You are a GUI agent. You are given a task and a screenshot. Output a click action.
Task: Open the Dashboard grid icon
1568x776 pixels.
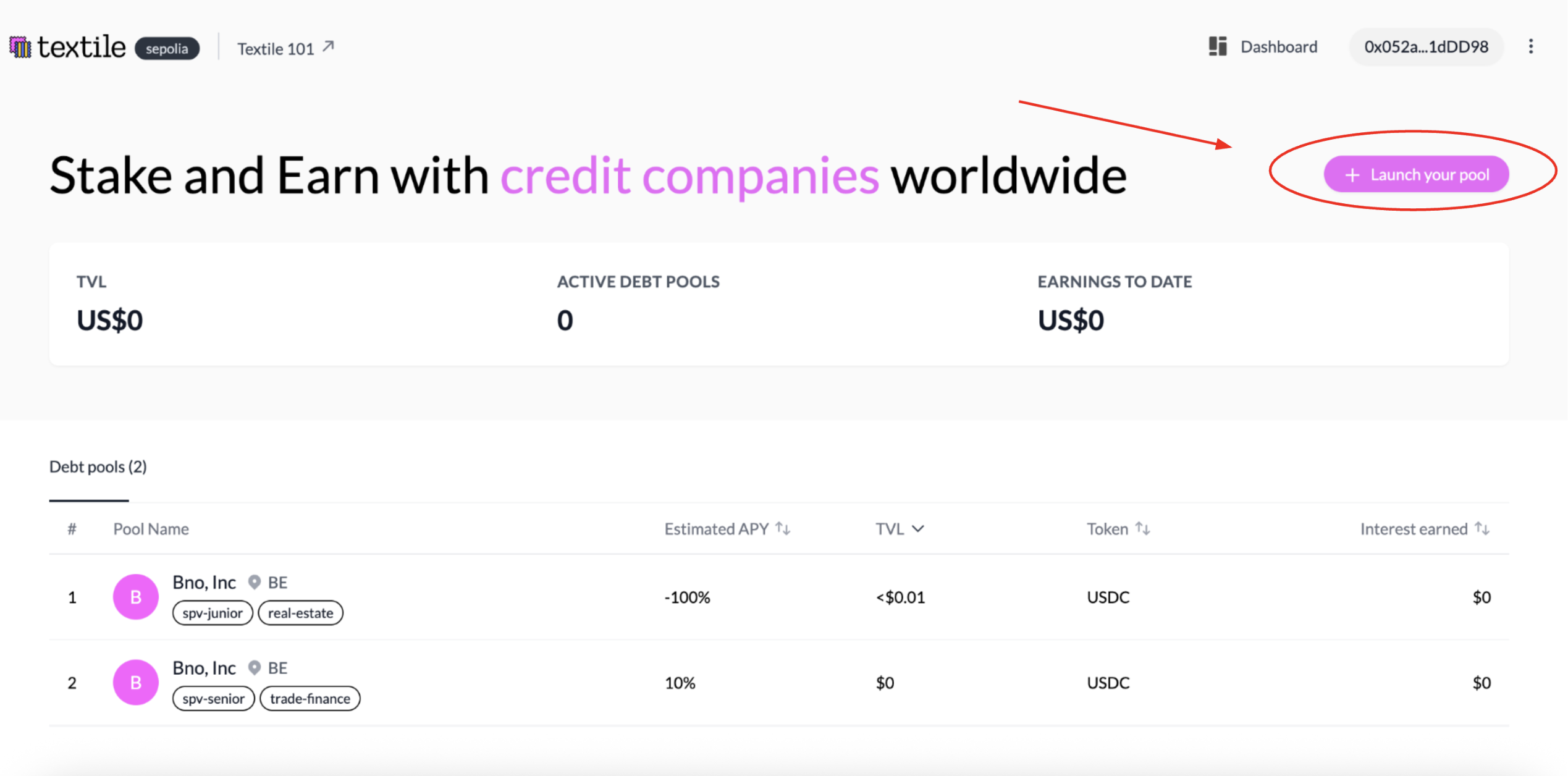coord(1217,46)
